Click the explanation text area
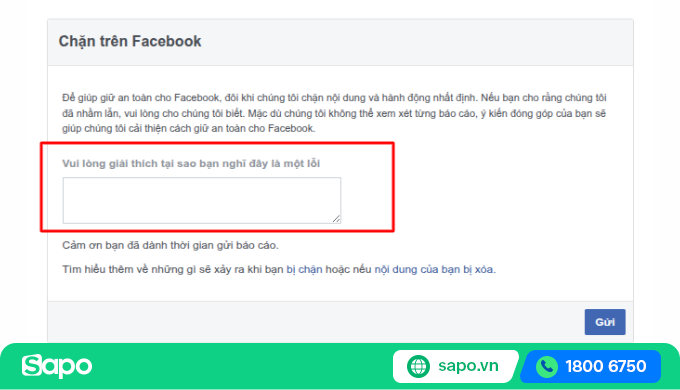This screenshot has height=390, width=680. (x=202, y=200)
